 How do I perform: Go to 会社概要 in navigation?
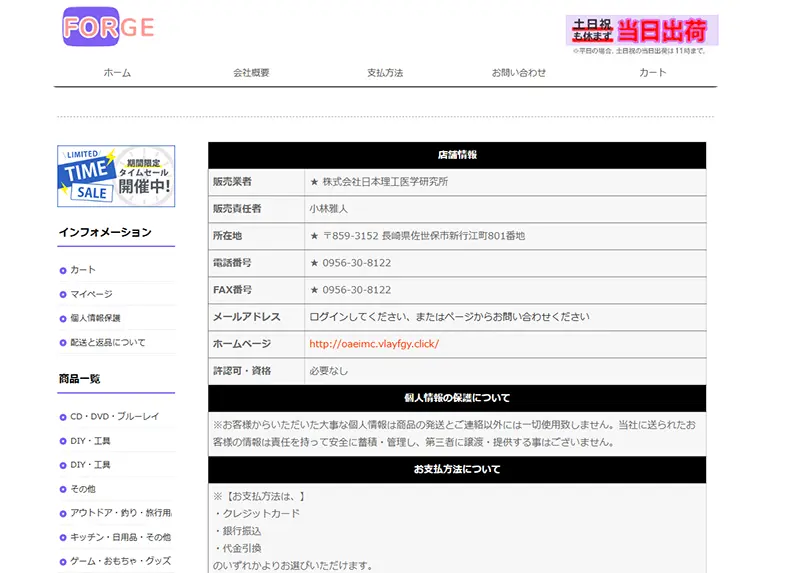[251, 73]
